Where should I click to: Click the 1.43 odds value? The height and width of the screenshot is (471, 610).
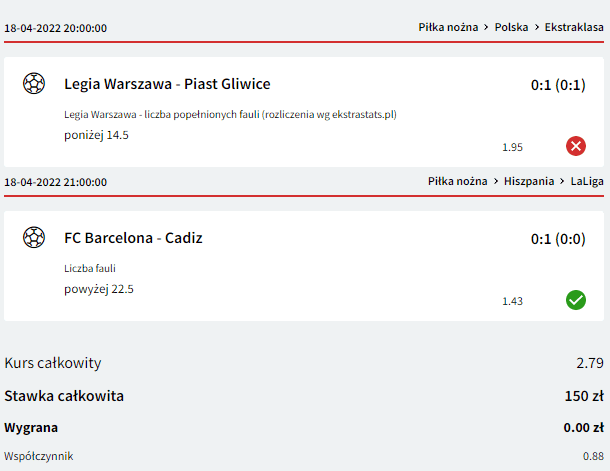[x=512, y=301]
